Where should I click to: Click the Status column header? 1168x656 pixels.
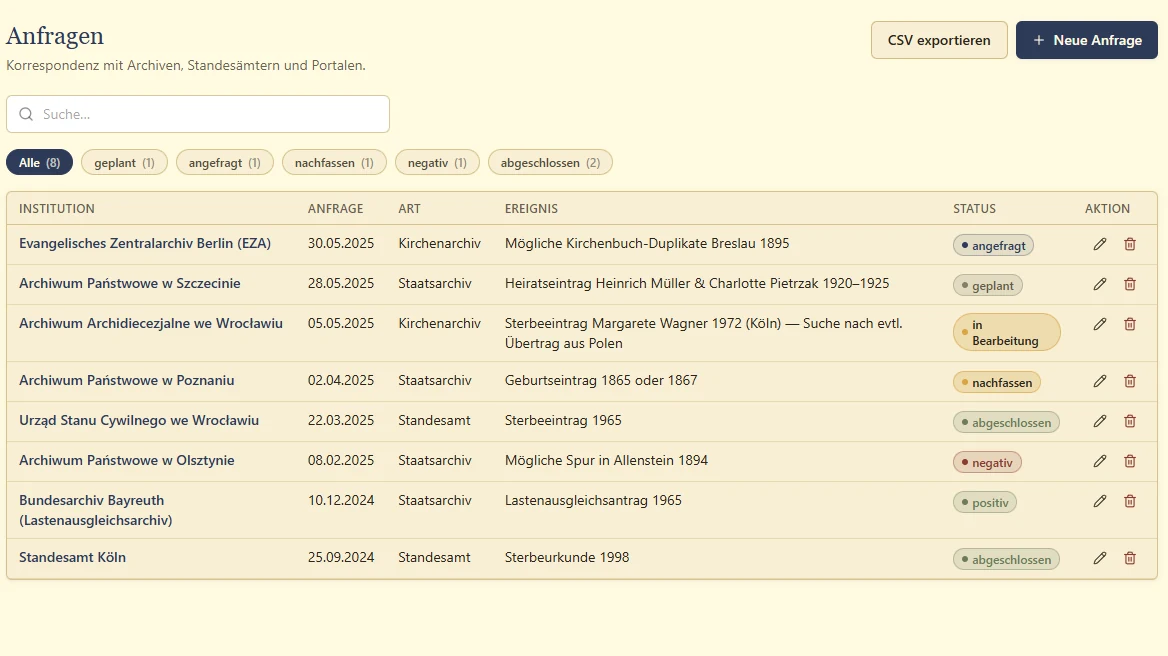pyautogui.click(x=974, y=208)
